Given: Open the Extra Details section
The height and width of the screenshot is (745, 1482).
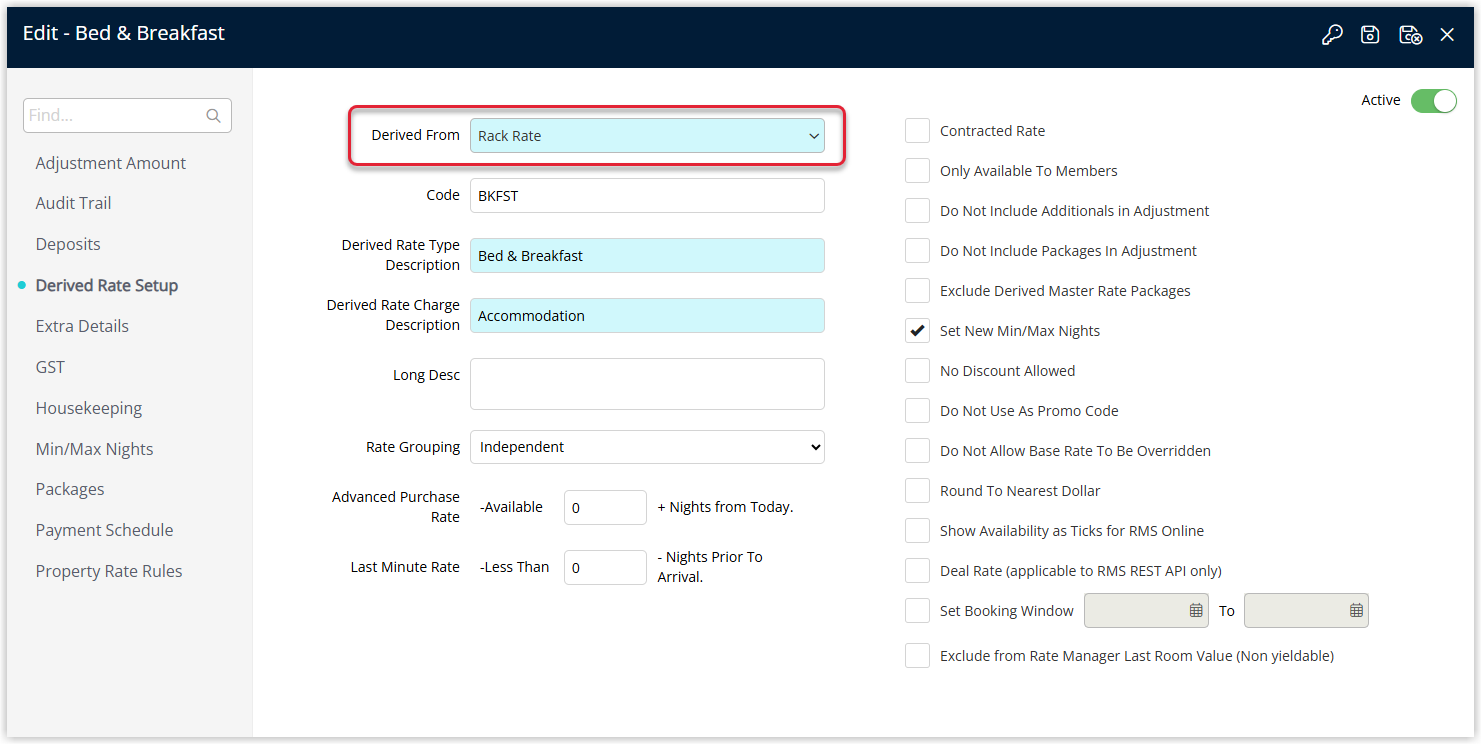Looking at the screenshot, I should pos(82,326).
